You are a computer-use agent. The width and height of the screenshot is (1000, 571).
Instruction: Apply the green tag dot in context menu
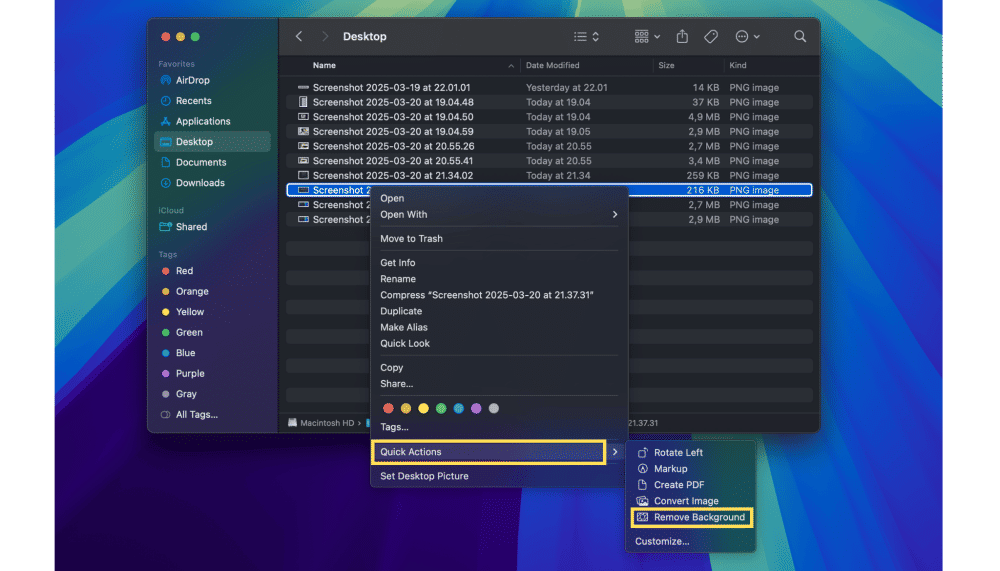point(441,408)
